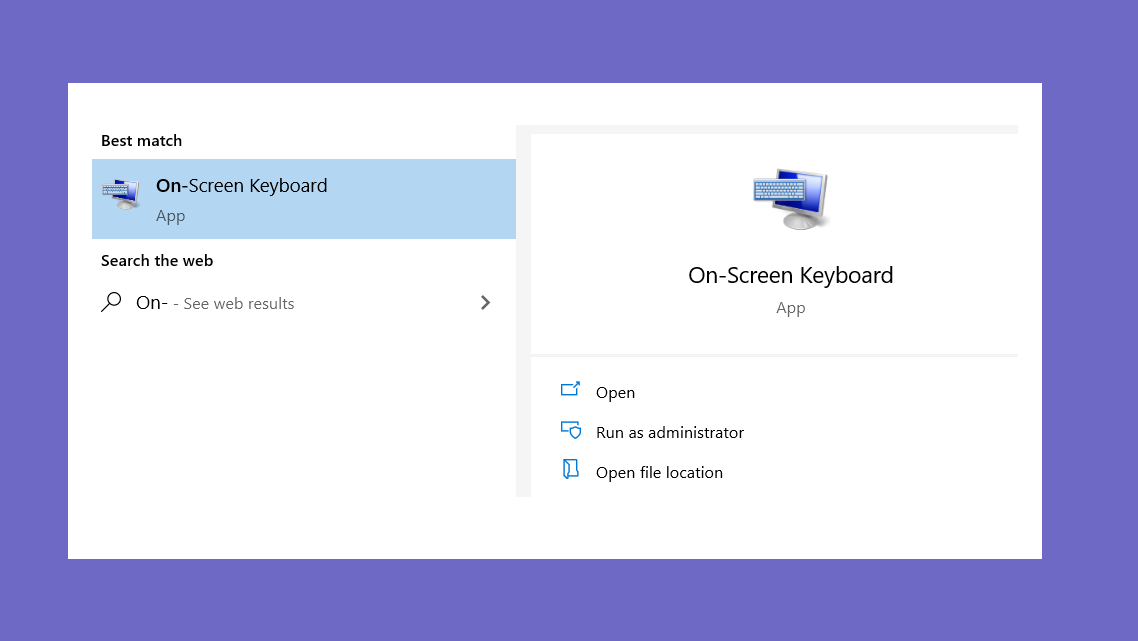Click the 'On- - See web results' row
Image resolution: width=1138 pixels, height=641 pixels.
pos(303,303)
